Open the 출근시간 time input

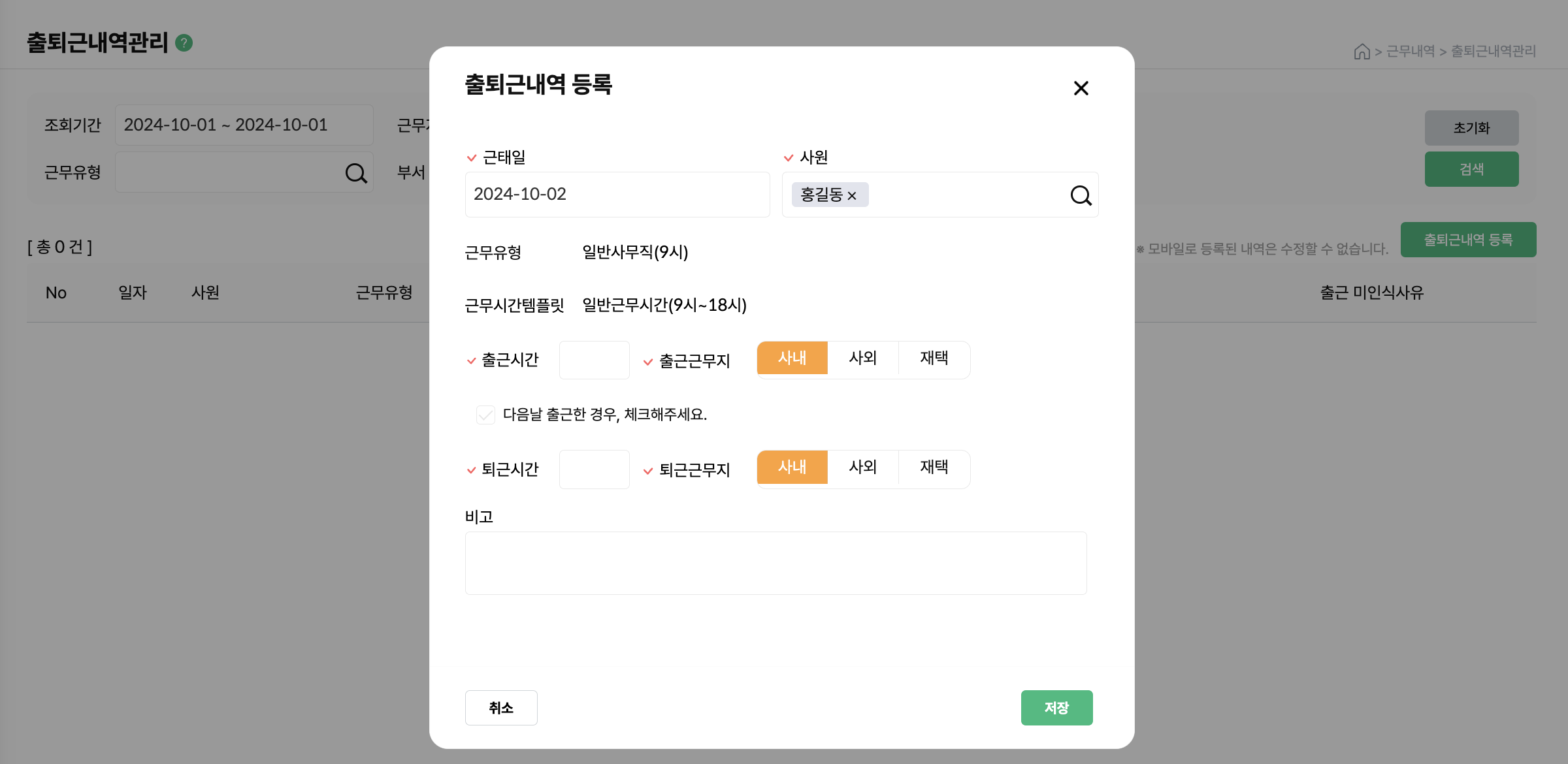[x=594, y=360]
